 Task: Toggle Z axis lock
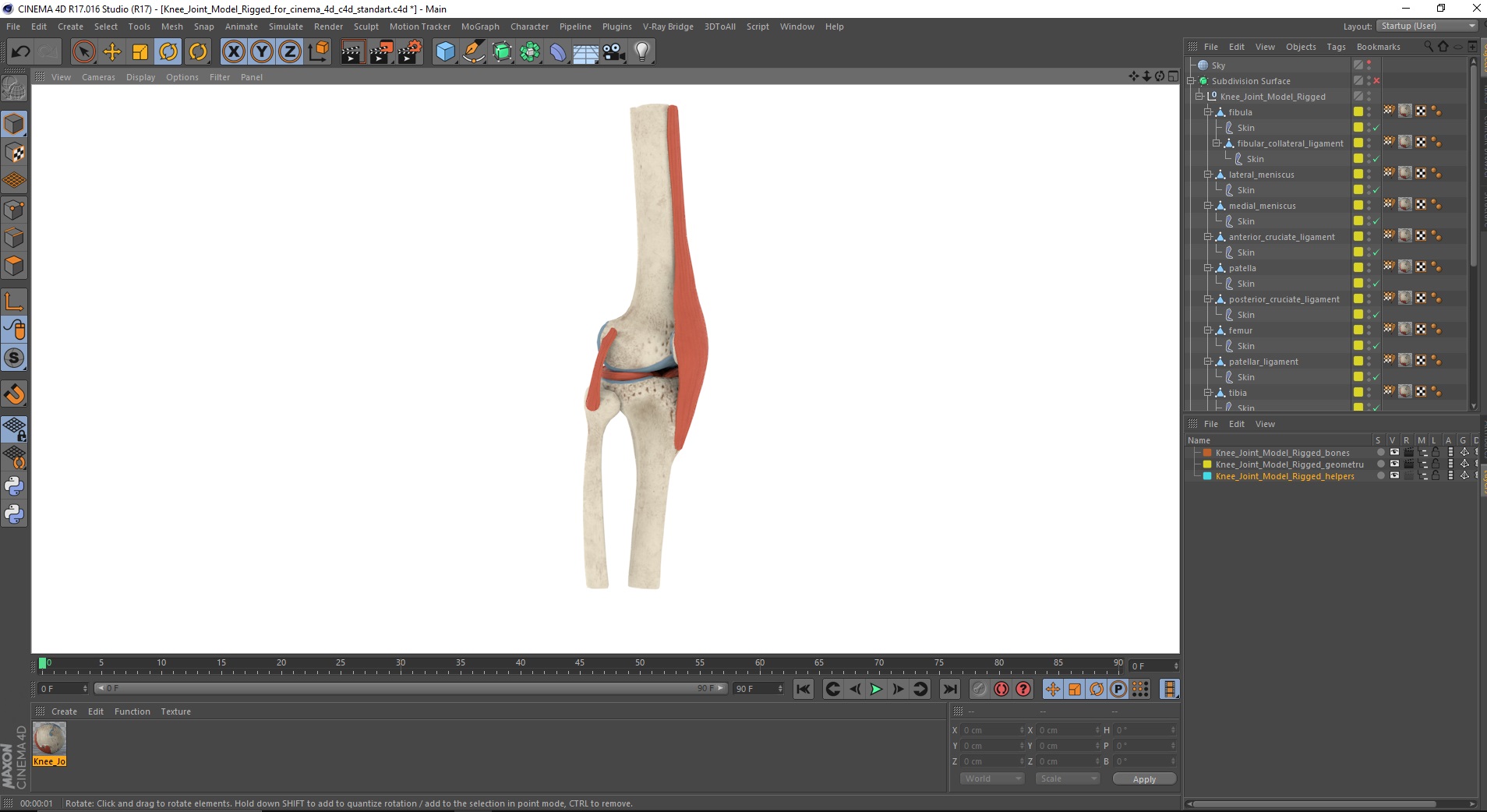point(290,52)
